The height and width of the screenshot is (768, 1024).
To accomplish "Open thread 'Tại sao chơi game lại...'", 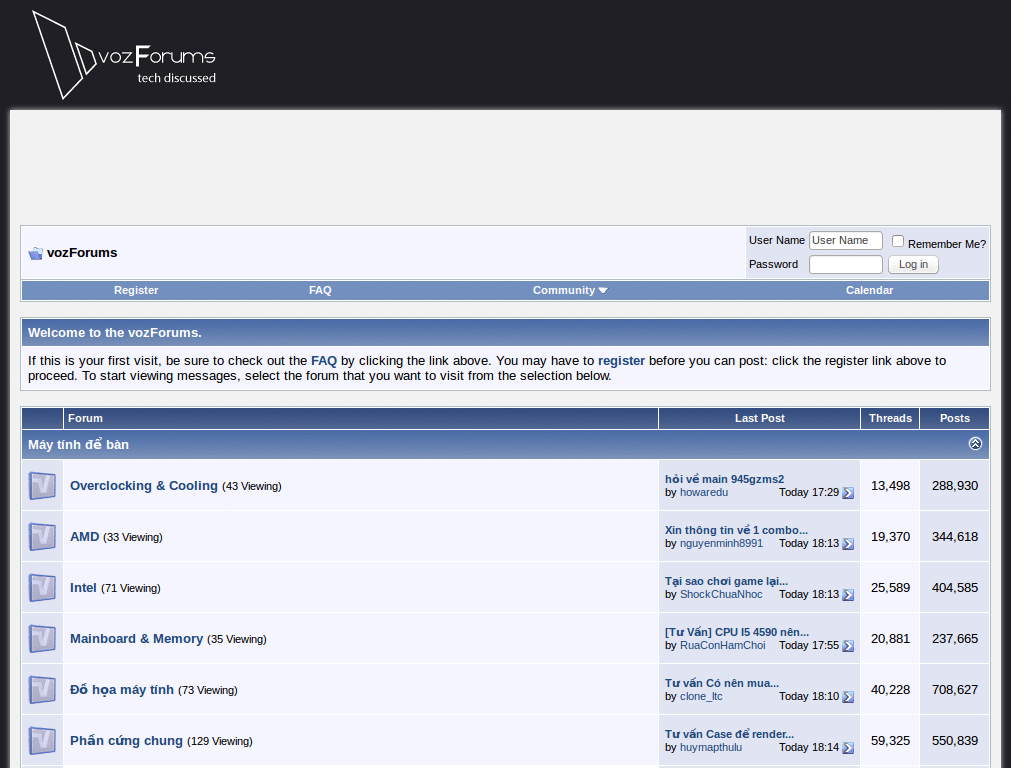I will (726, 581).
